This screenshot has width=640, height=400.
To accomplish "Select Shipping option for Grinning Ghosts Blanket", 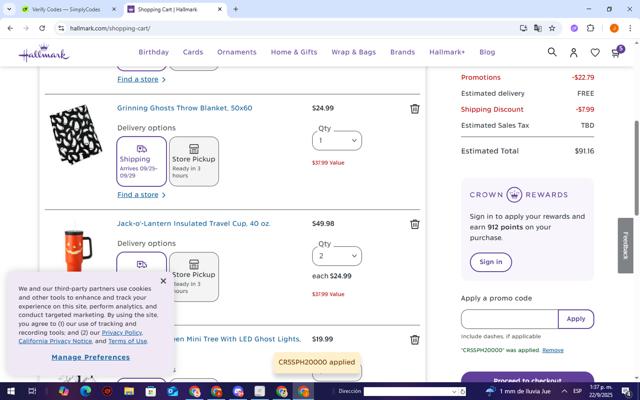I will 141,161.
